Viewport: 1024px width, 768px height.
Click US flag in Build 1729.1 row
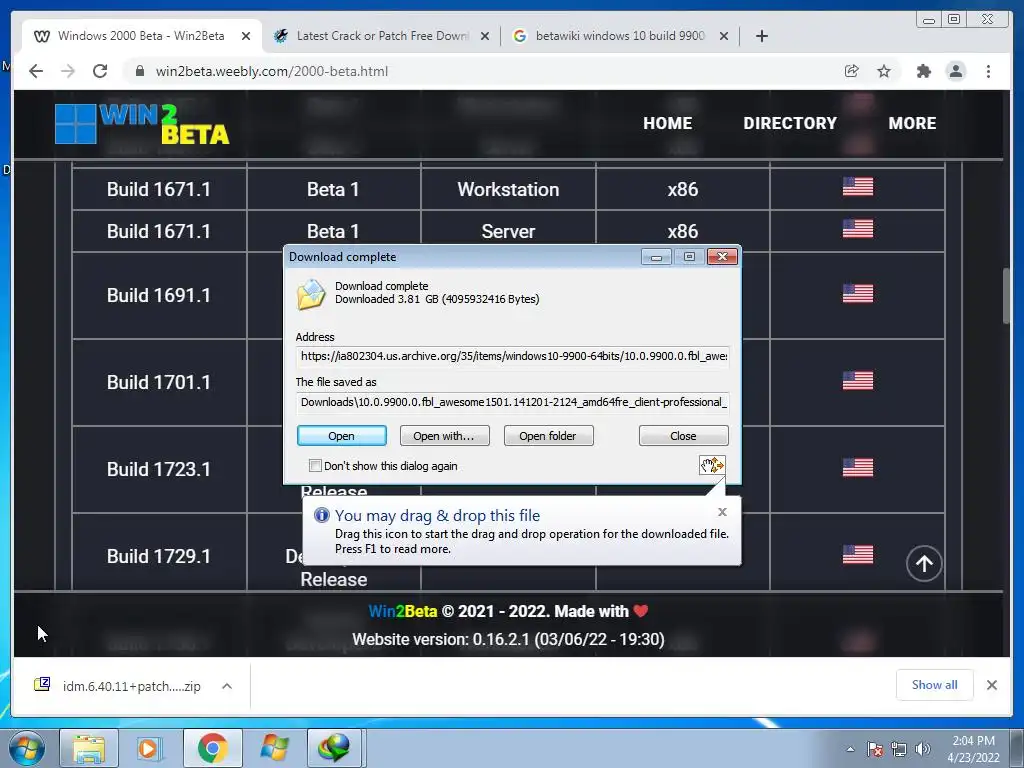[857, 554]
